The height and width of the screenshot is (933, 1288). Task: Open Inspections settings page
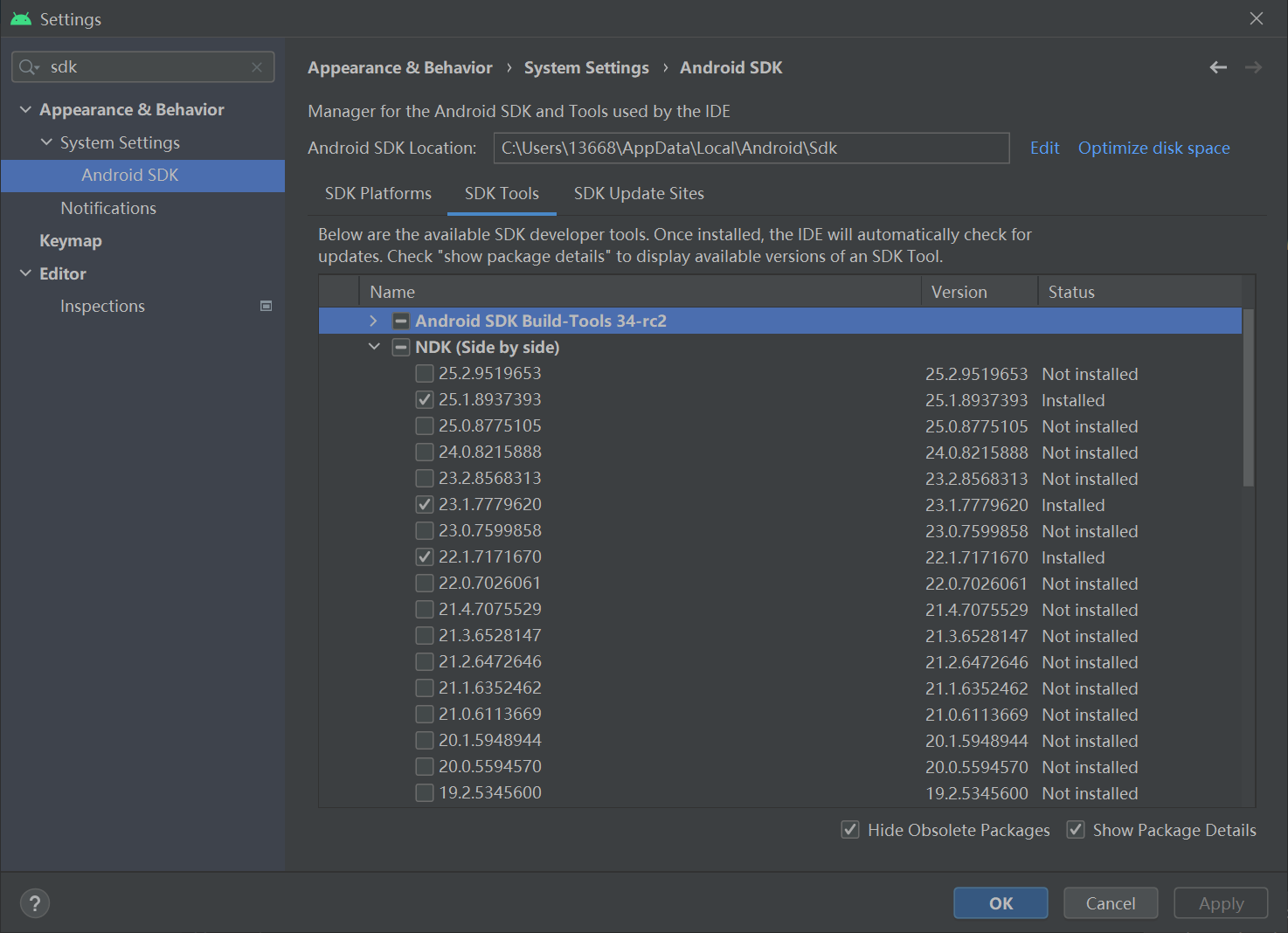tap(102, 306)
